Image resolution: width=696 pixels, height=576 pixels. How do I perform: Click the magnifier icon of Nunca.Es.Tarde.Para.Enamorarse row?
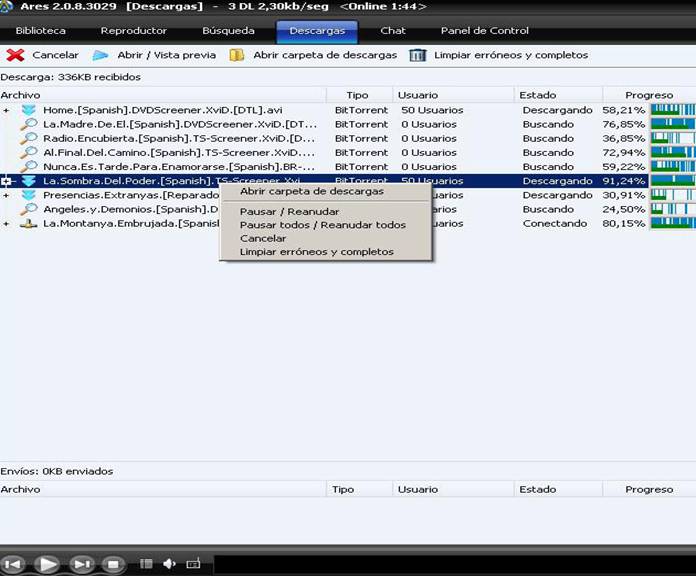(29, 167)
